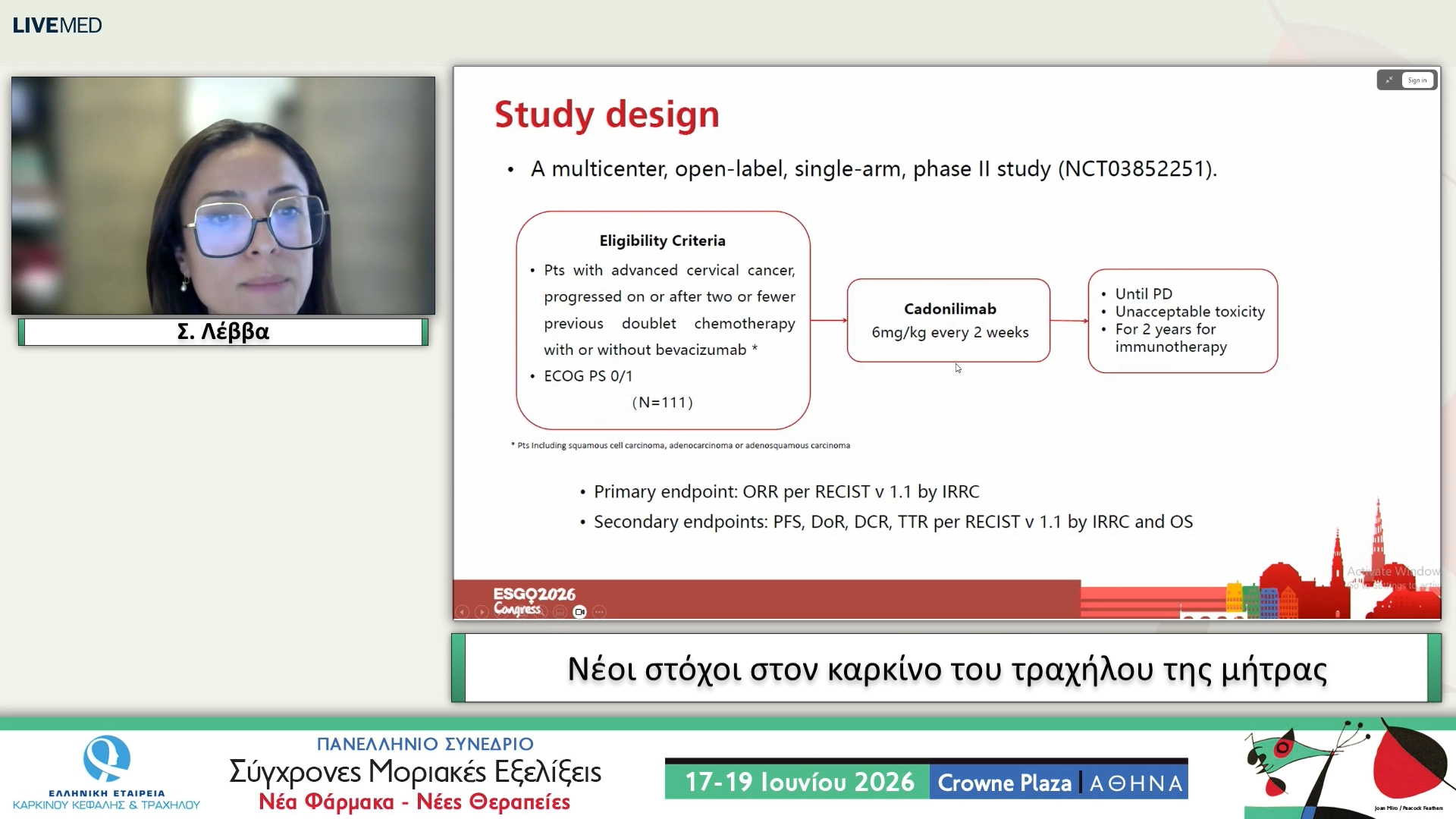Click the Νέα Φάρμακα - Νέες Θεραπείες text

coord(414,802)
